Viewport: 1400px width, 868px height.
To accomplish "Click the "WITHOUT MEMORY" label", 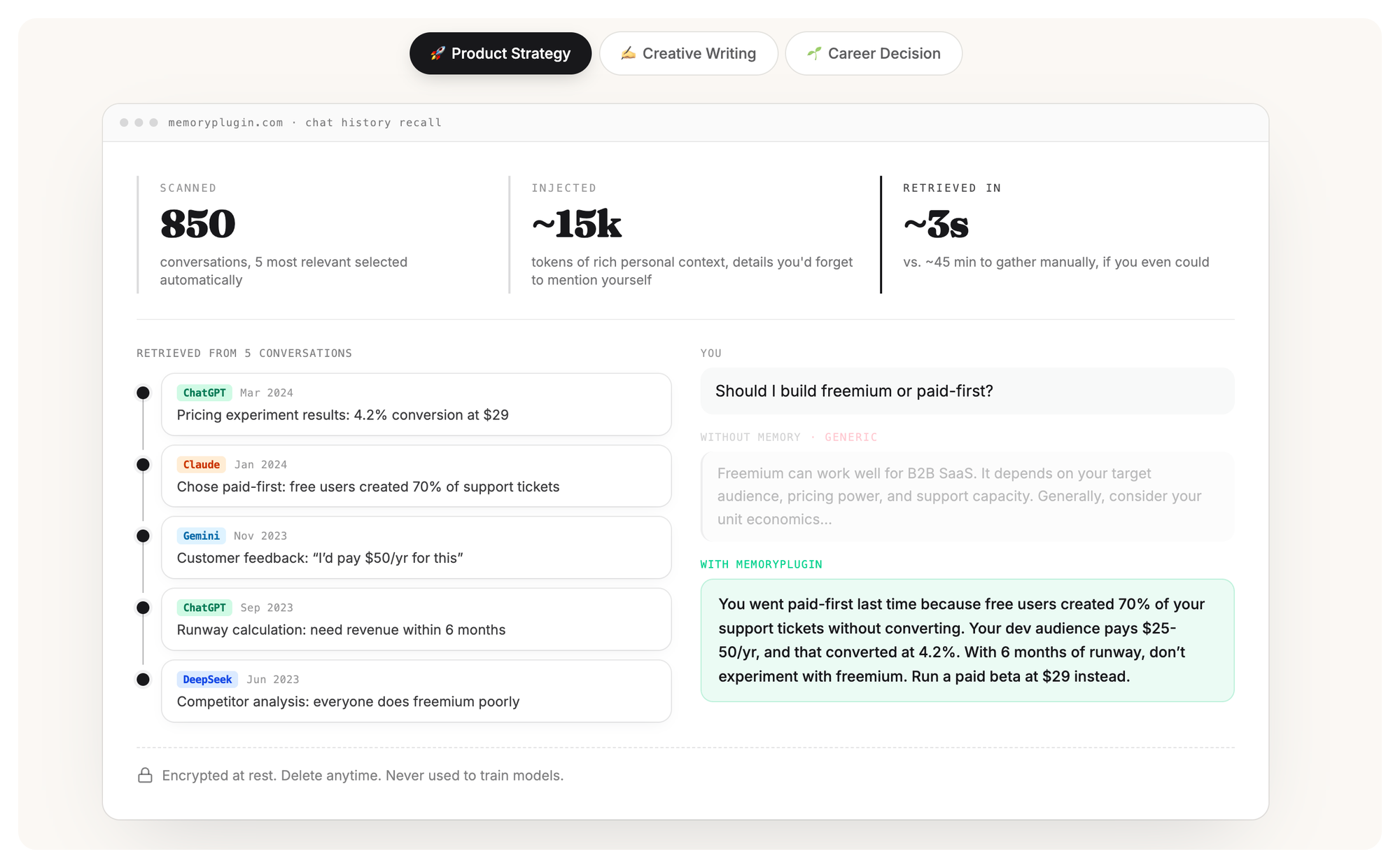I will pos(750,437).
